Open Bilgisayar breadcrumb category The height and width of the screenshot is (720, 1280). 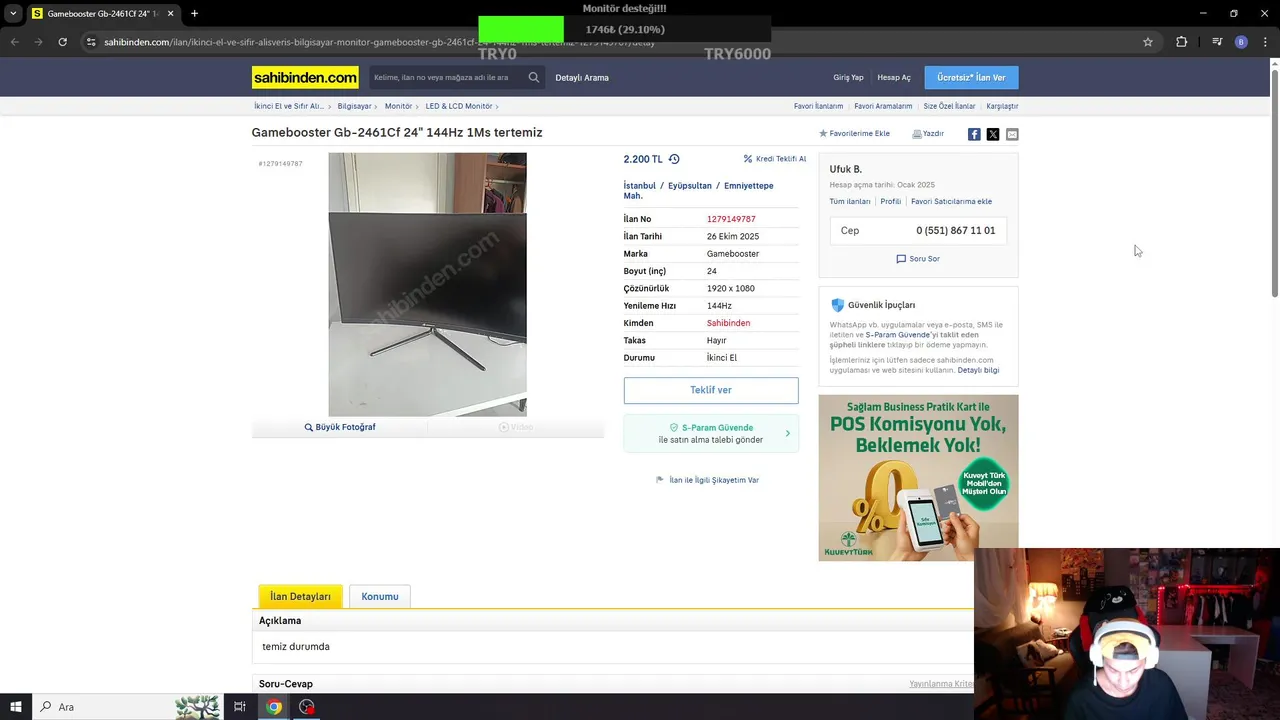click(x=354, y=106)
